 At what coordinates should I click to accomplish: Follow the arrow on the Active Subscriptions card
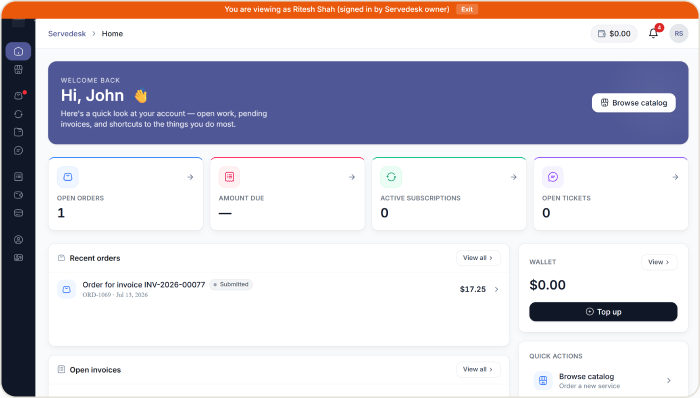pyautogui.click(x=513, y=177)
